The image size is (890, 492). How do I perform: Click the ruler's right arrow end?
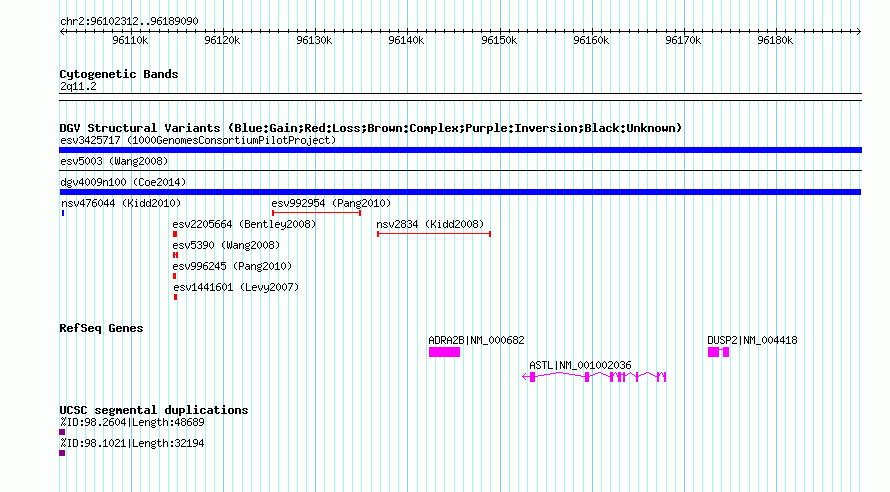pyautogui.click(x=859, y=32)
